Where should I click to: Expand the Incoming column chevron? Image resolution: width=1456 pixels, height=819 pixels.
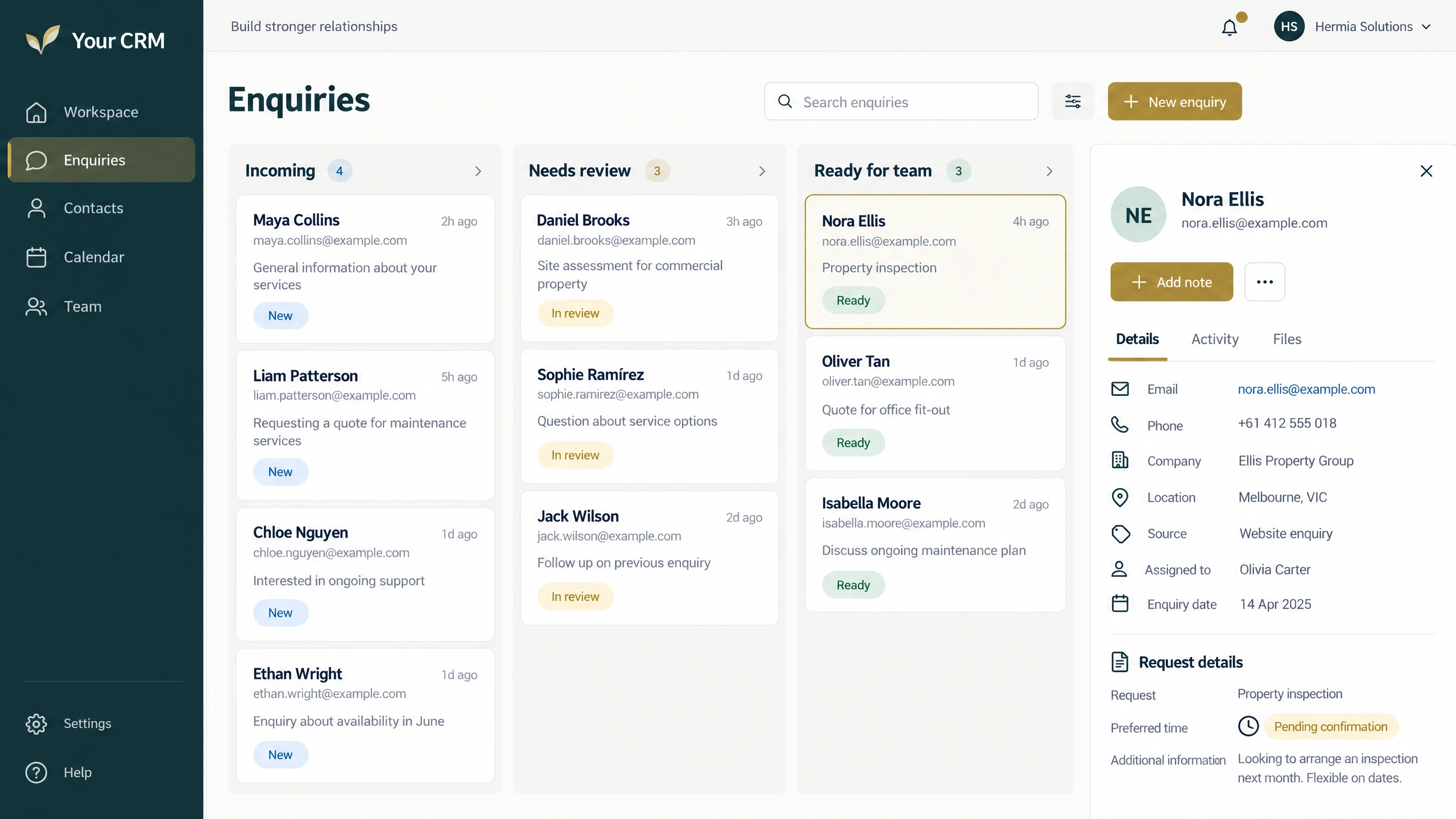click(x=478, y=171)
